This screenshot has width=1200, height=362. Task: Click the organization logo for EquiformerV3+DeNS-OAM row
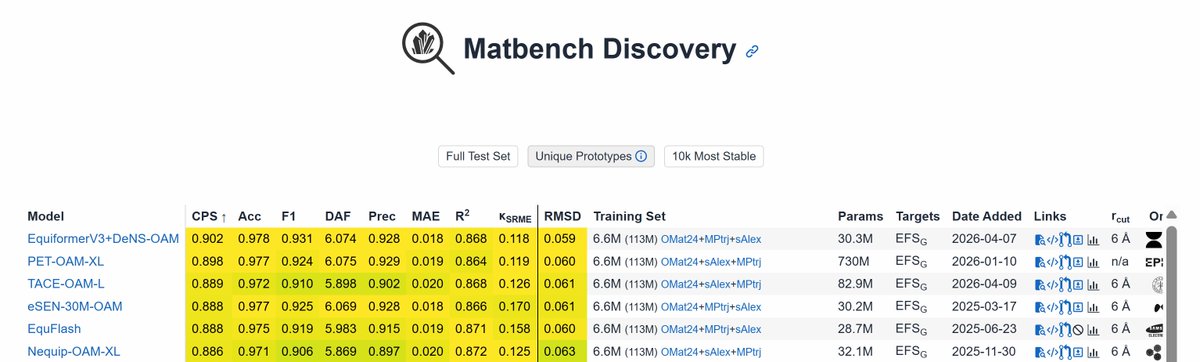click(x=1154, y=240)
